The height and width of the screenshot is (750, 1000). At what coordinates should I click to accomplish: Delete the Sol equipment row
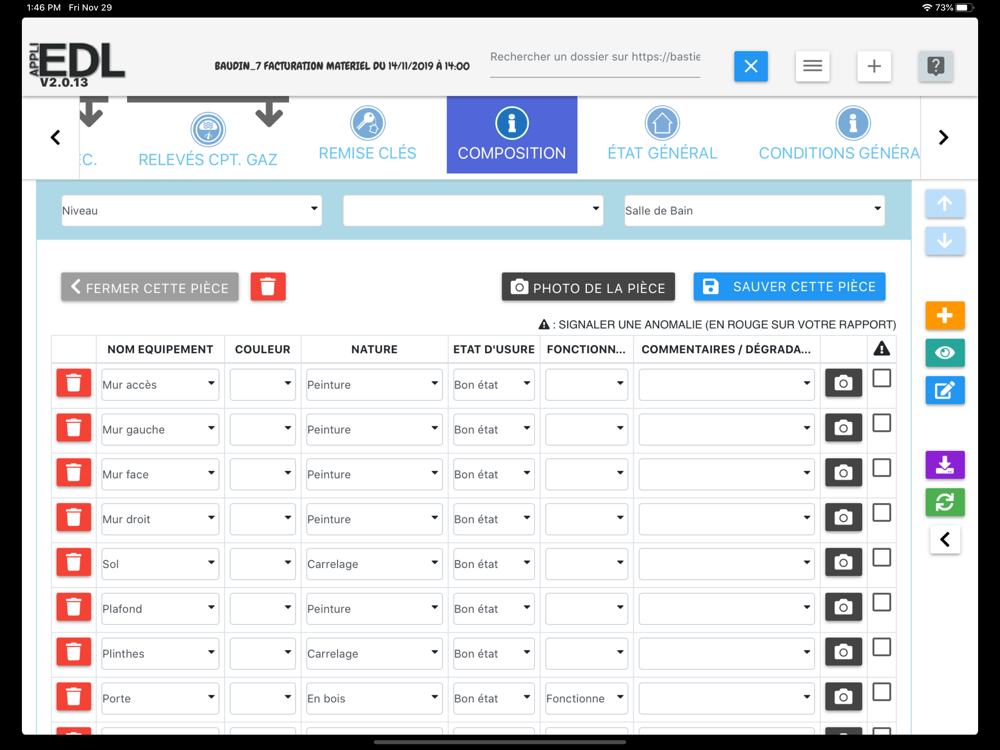coord(73,562)
